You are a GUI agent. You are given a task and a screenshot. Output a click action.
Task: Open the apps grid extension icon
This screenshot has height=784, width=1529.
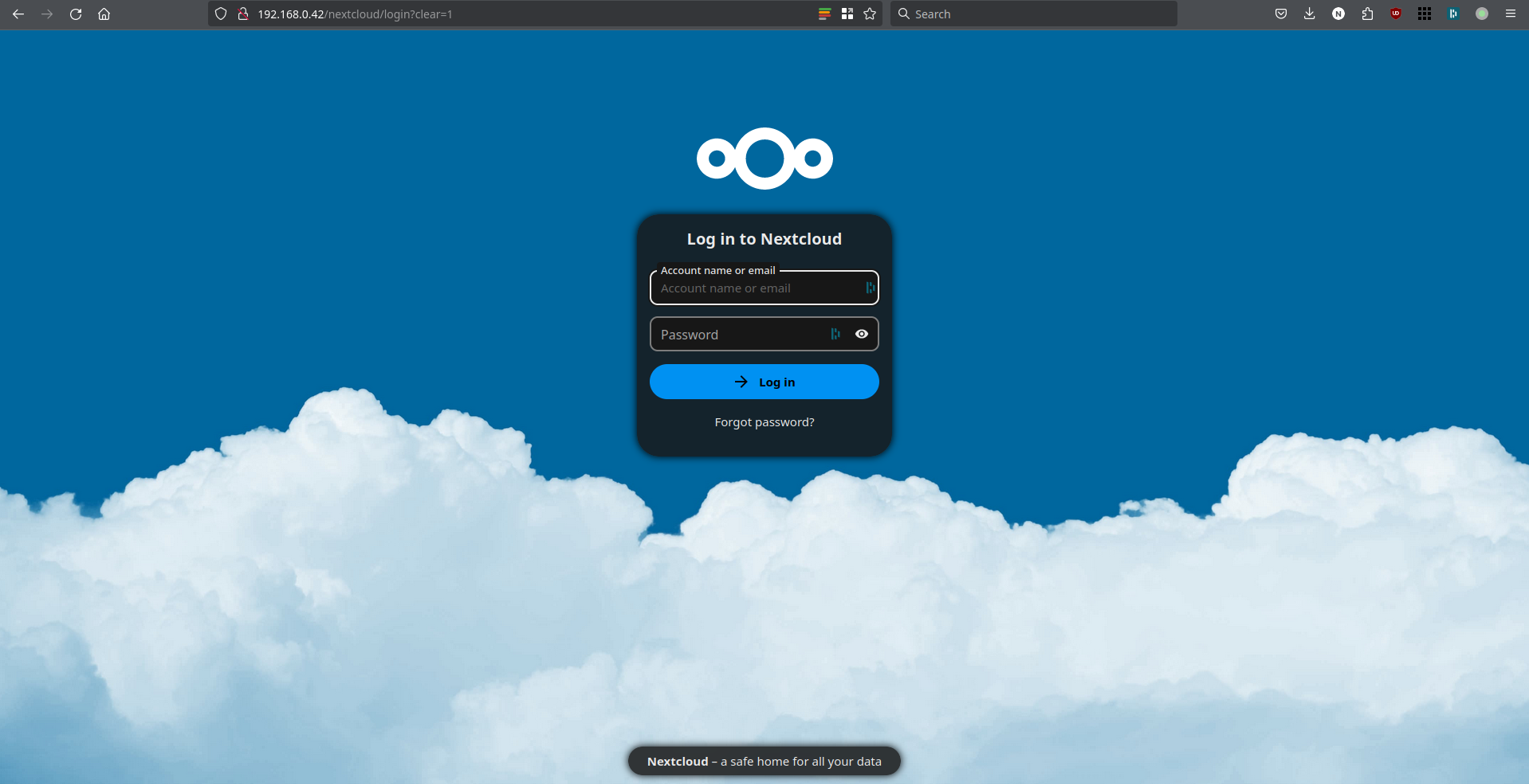tap(1425, 14)
